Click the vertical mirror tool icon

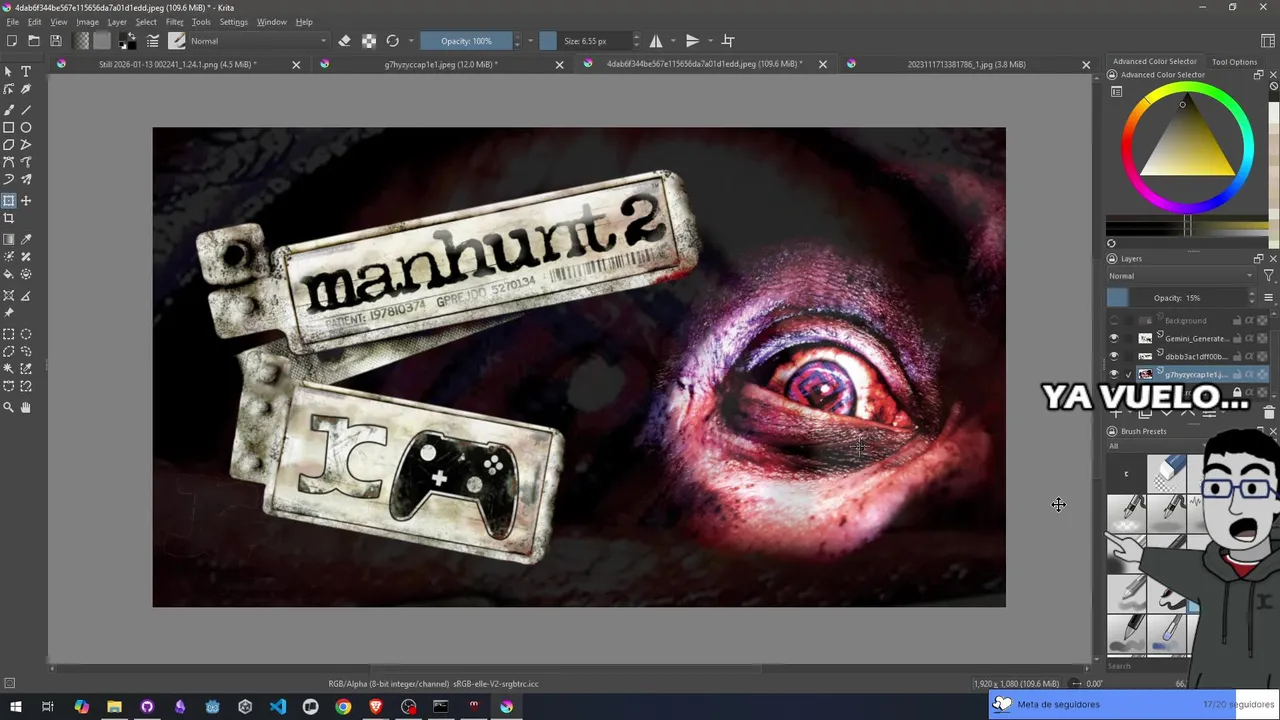tap(692, 41)
